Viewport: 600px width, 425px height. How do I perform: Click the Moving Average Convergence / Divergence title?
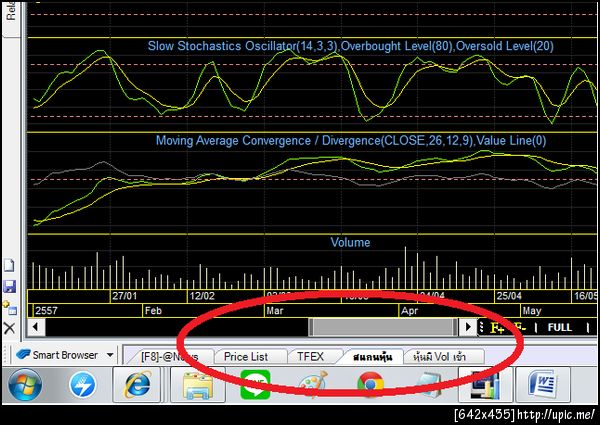click(x=351, y=140)
